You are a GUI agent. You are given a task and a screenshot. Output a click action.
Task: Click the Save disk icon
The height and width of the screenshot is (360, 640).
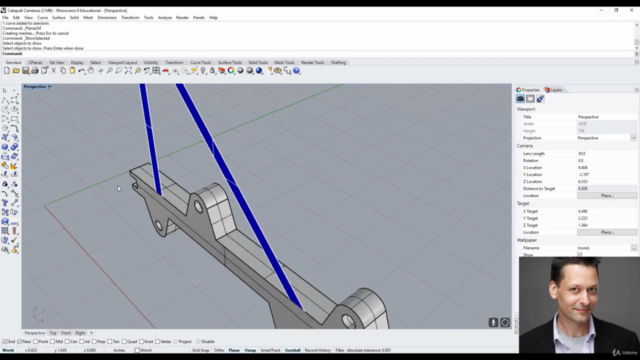point(25,71)
